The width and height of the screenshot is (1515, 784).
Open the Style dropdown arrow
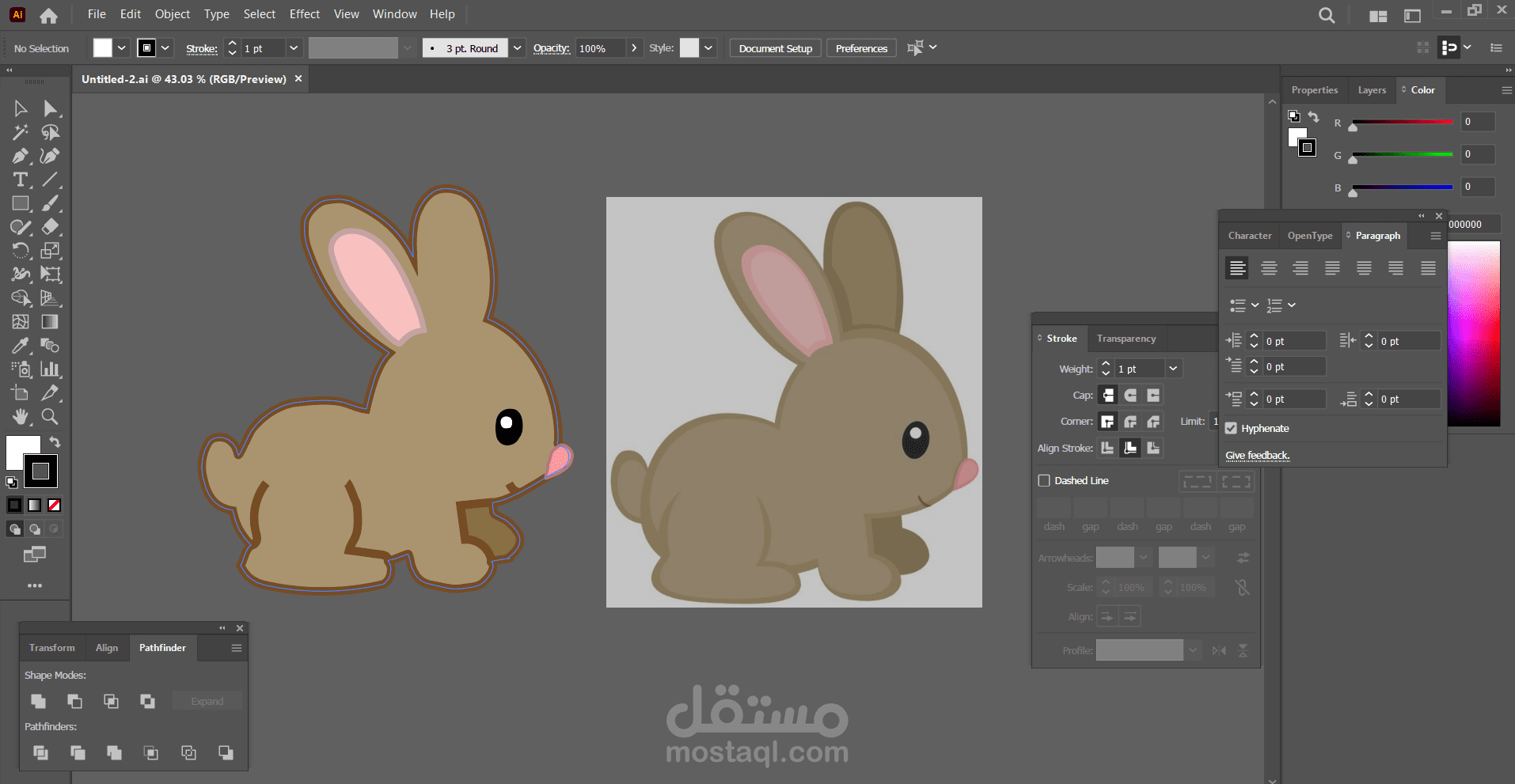coord(708,48)
